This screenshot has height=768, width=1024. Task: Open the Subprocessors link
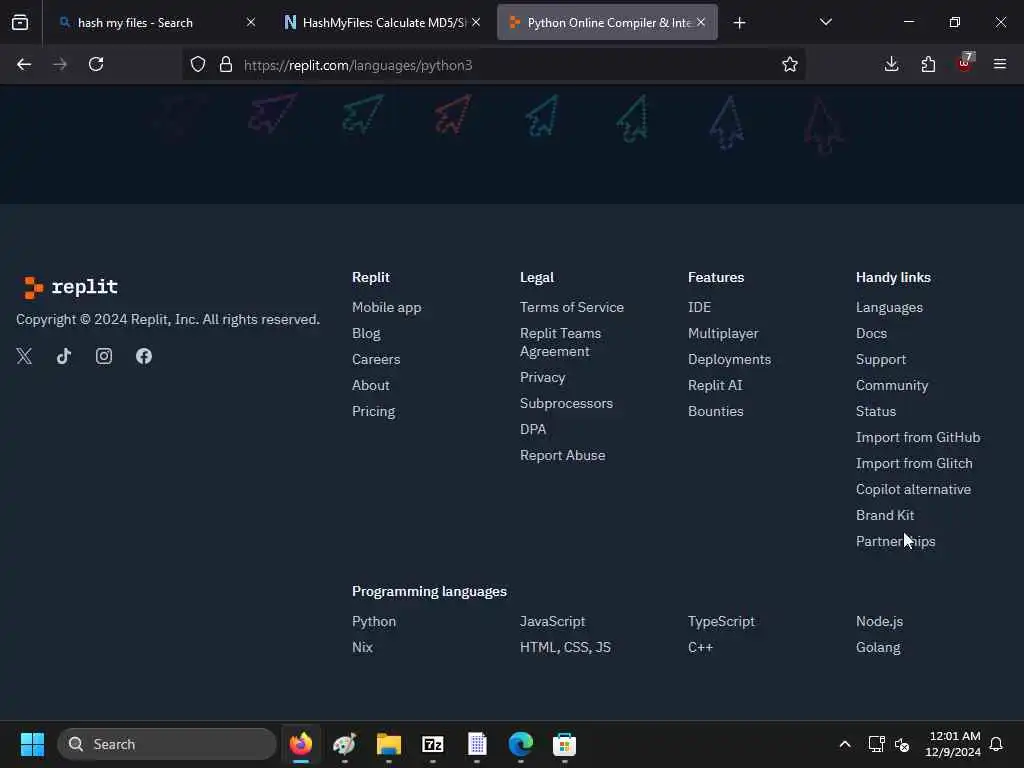pos(566,403)
